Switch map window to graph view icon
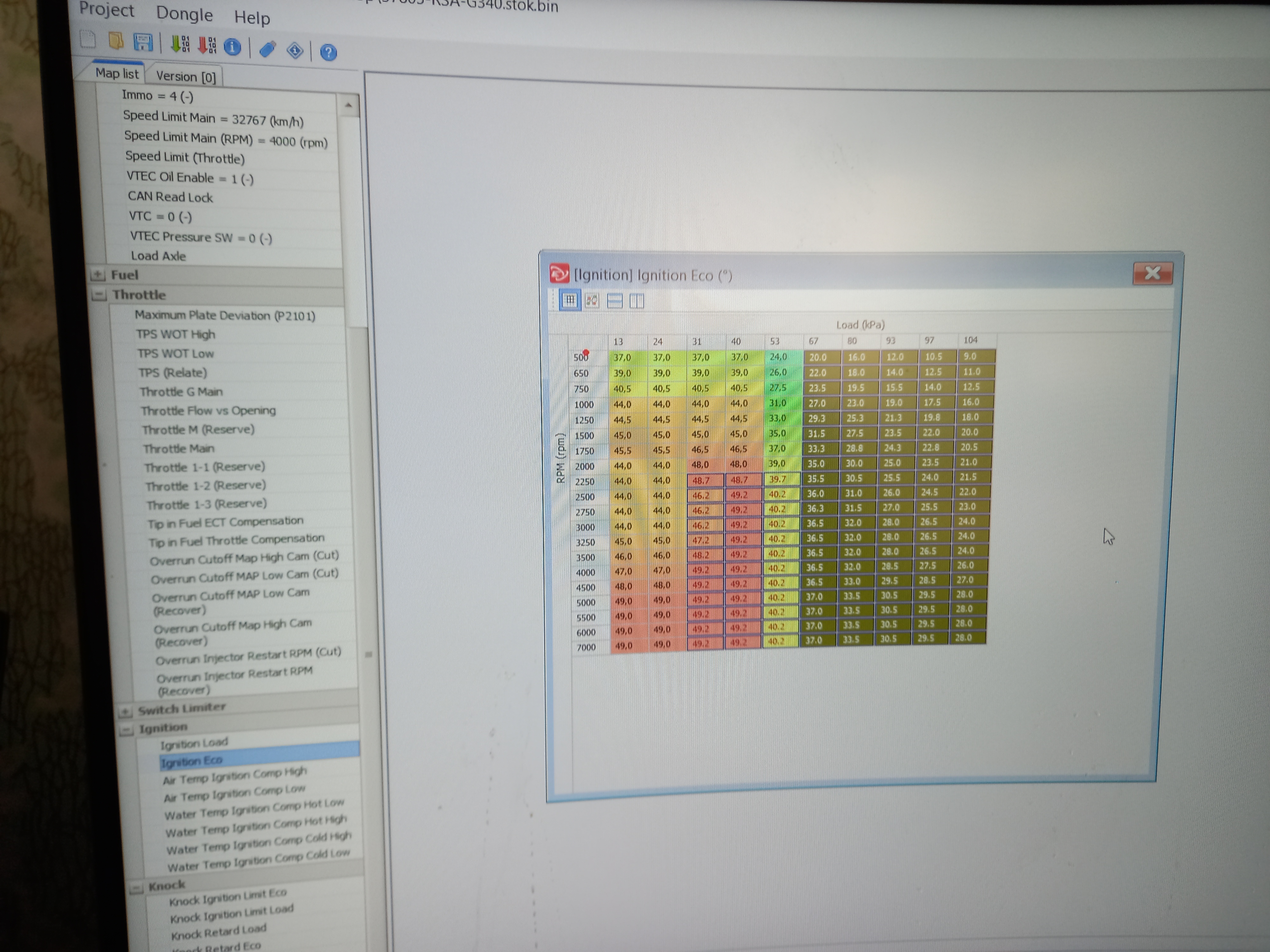Viewport: 1270px width, 952px height. pos(592,301)
